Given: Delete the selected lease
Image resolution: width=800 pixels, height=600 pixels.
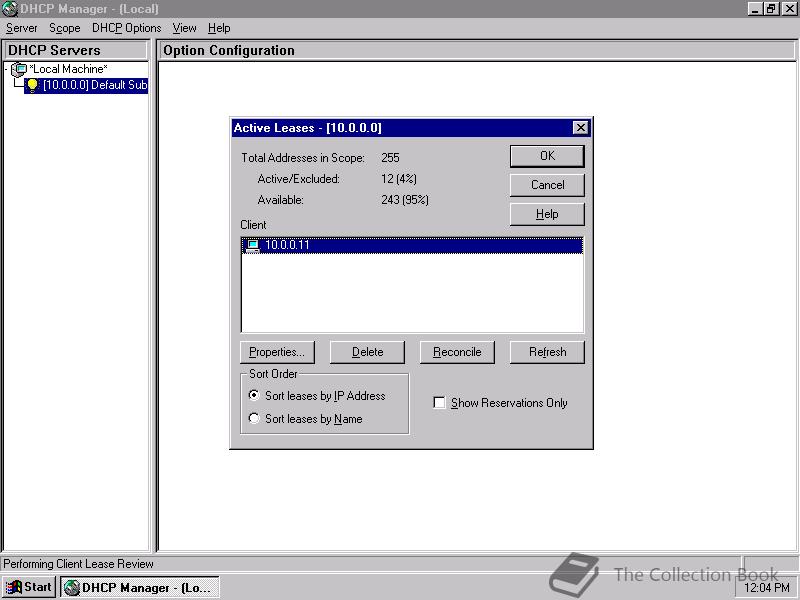Looking at the screenshot, I should click(367, 352).
